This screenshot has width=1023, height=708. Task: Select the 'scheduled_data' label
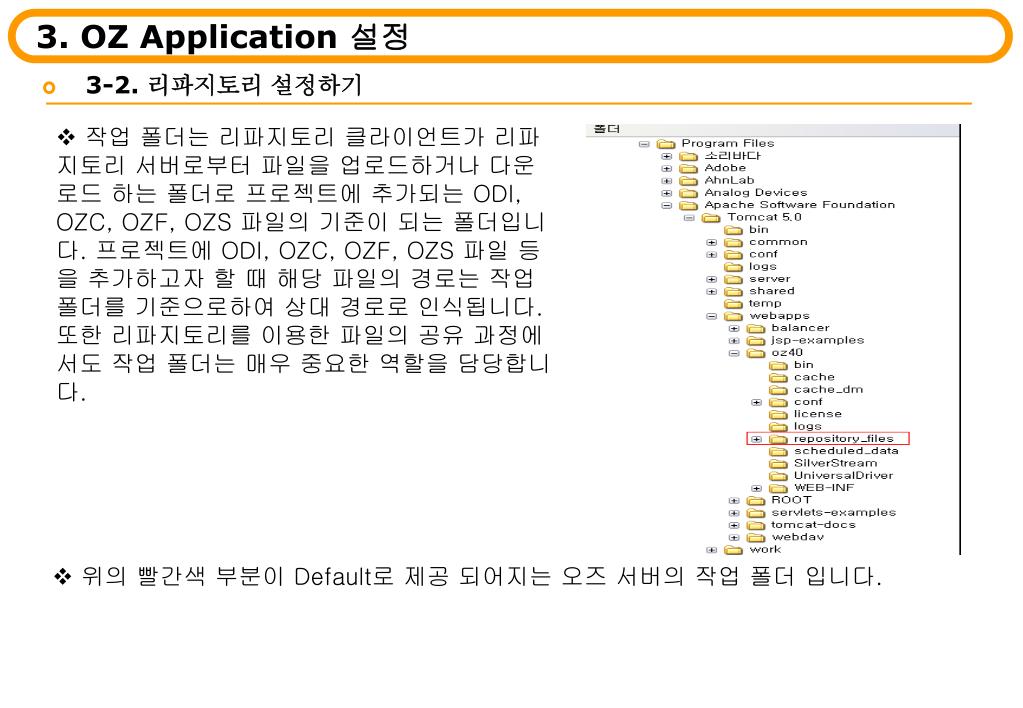pos(846,451)
